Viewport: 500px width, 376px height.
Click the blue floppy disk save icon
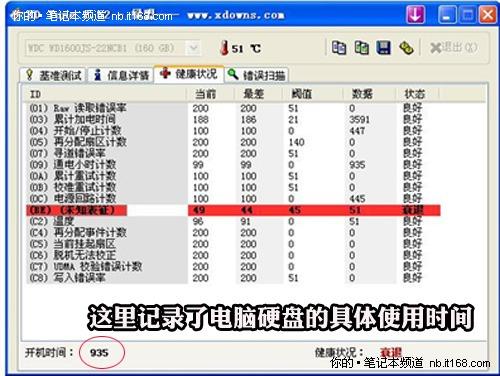pos(384,48)
